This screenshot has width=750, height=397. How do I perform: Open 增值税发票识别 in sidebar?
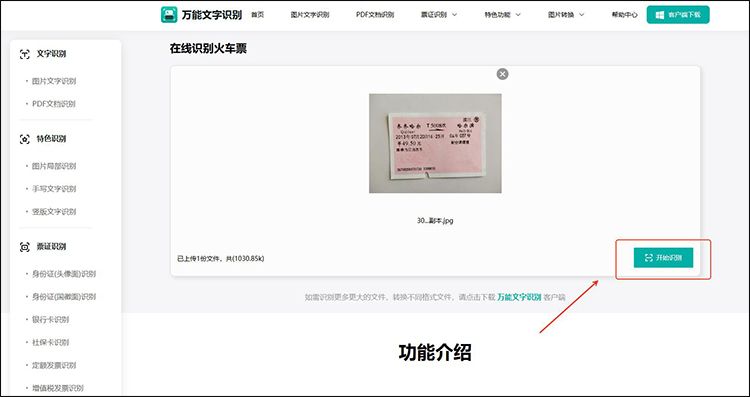(57, 388)
